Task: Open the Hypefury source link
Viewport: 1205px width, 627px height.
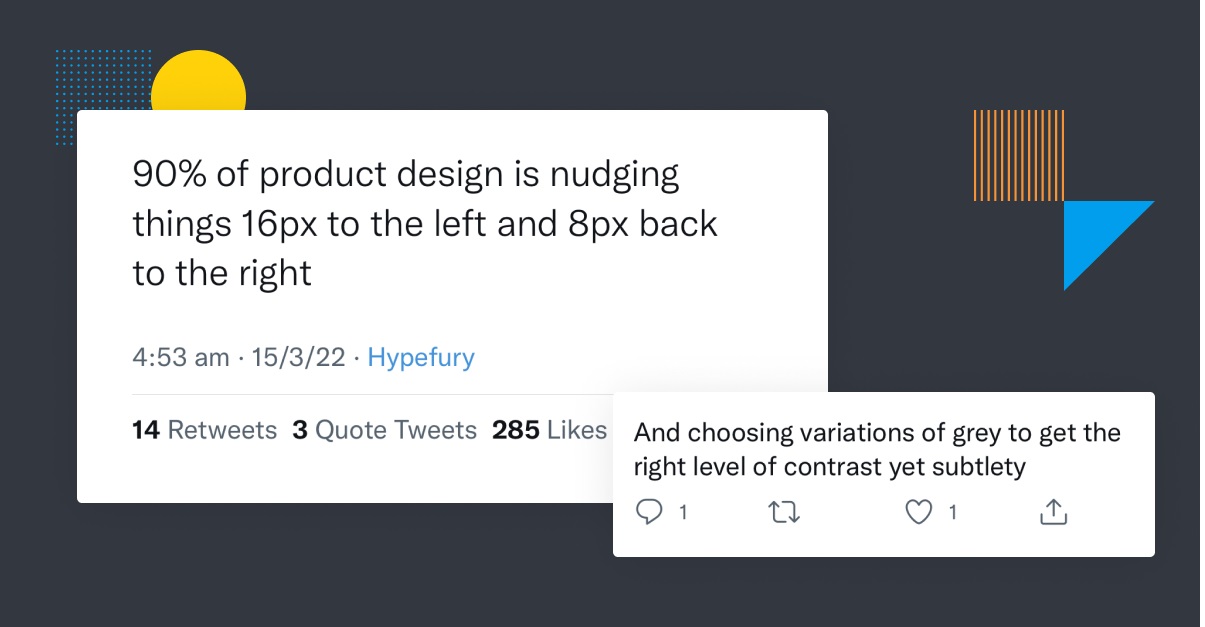Action: [x=421, y=357]
